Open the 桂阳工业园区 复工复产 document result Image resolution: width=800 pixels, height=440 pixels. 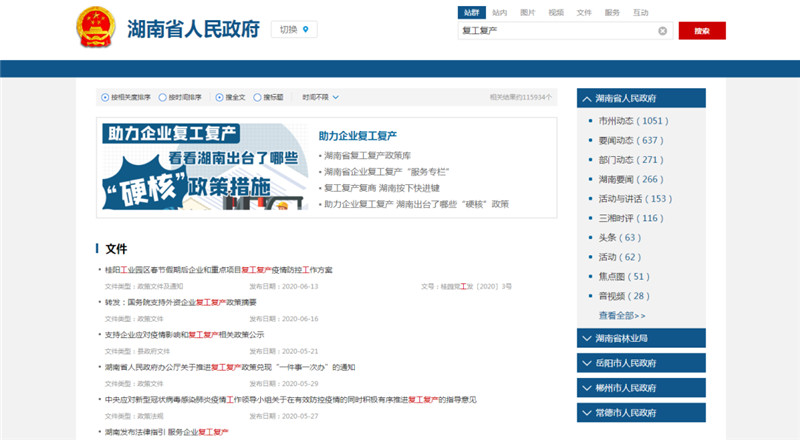tap(218, 270)
